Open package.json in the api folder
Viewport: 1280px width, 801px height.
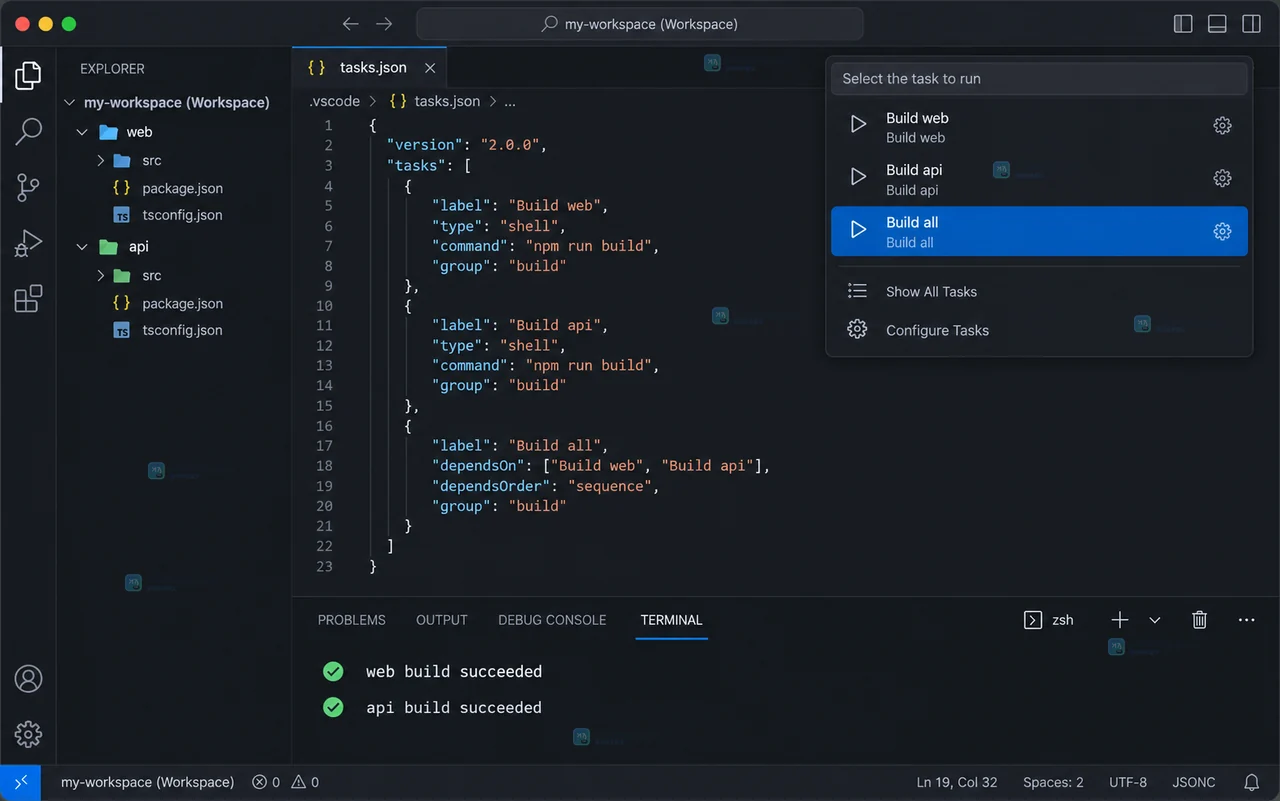coord(182,303)
